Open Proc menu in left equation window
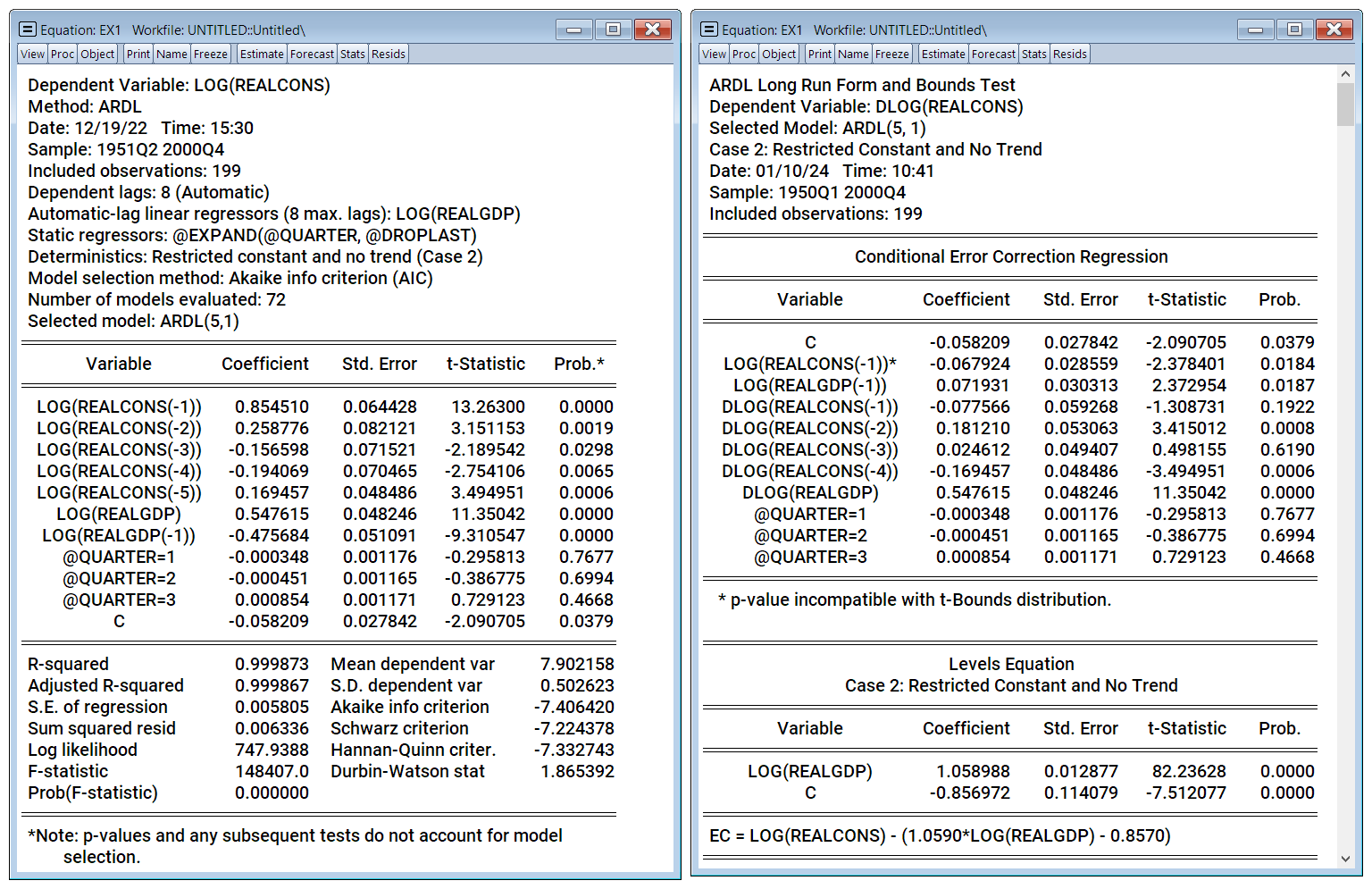This screenshot has height=889, width=1372. click(63, 54)
